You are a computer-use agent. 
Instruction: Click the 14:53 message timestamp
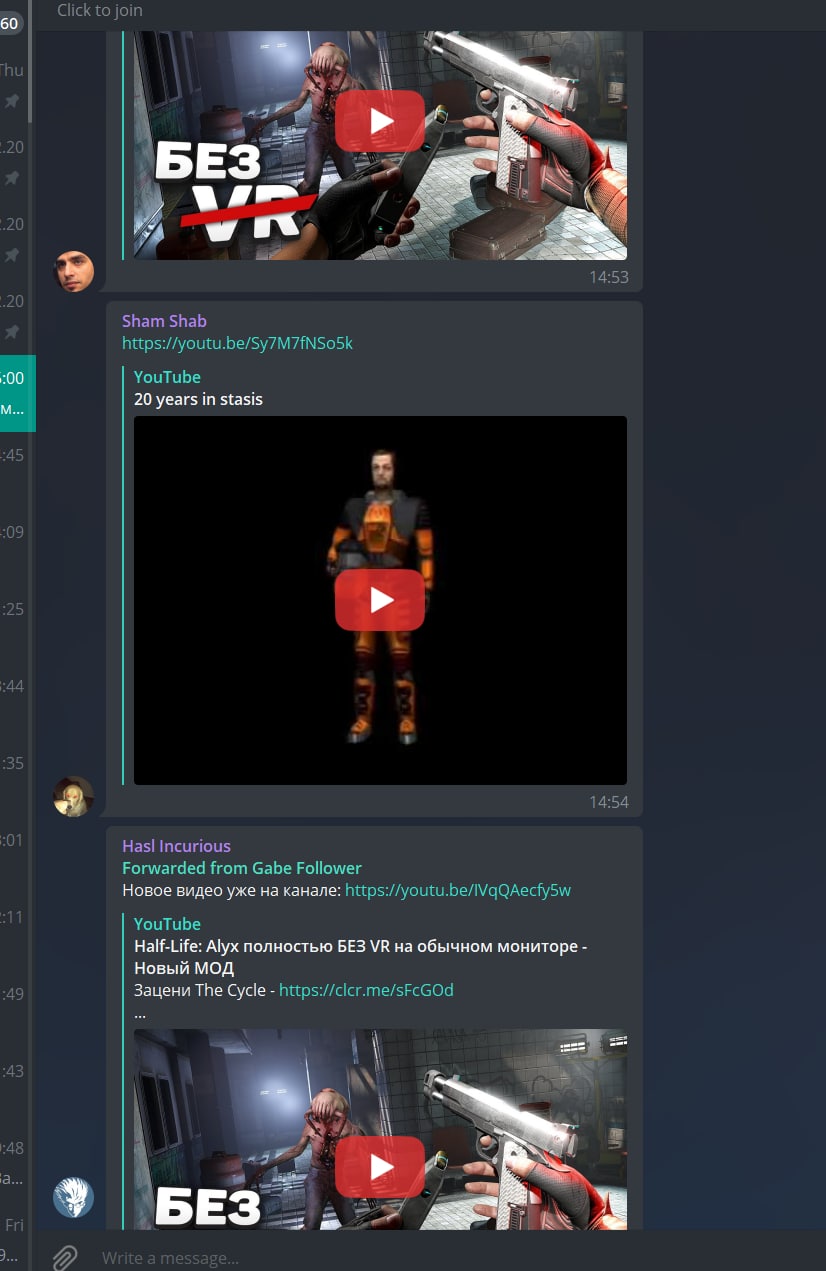coord(608,277)
